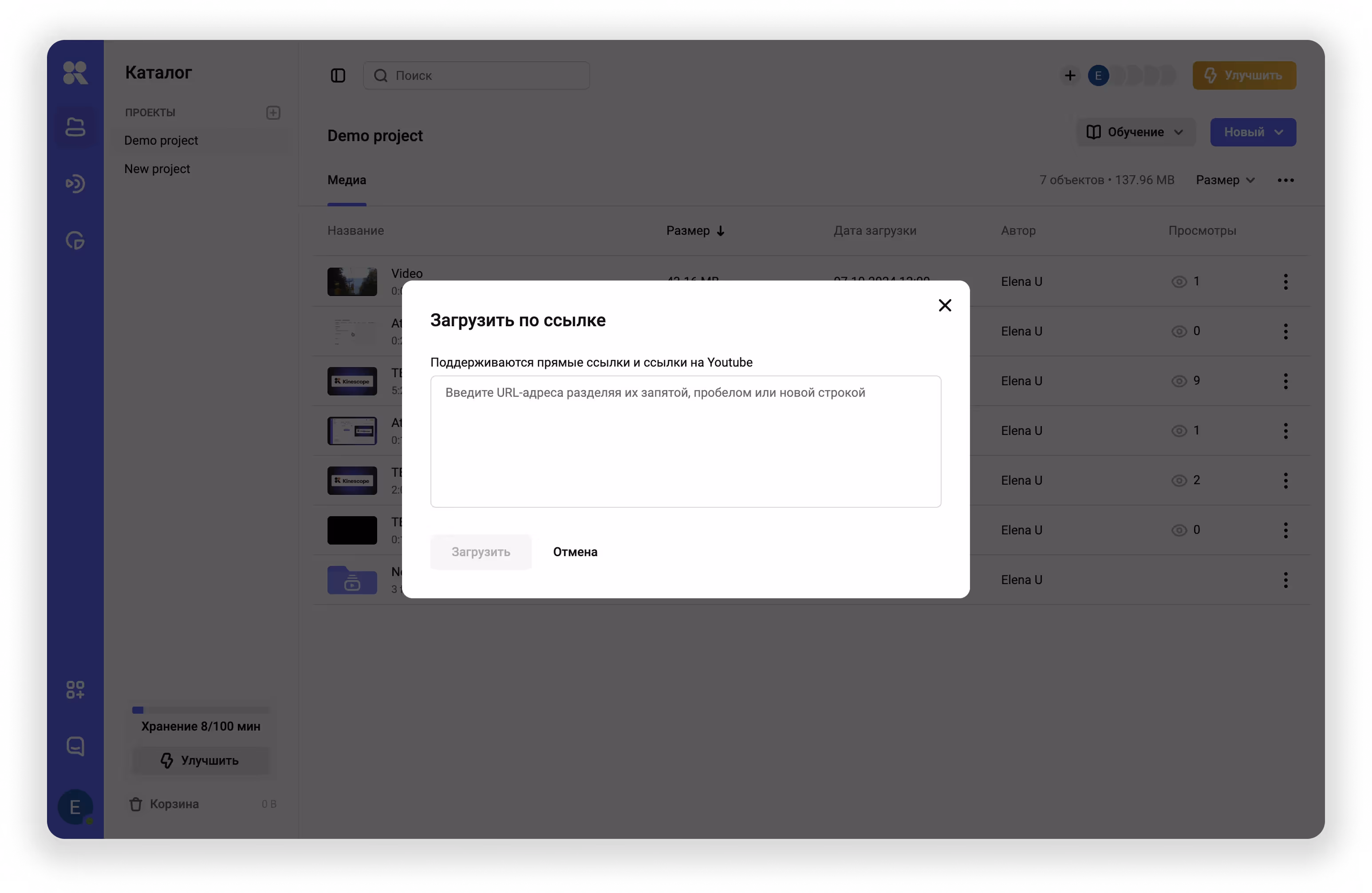Open the apps grid plus sidebar icon

(75, 689)
